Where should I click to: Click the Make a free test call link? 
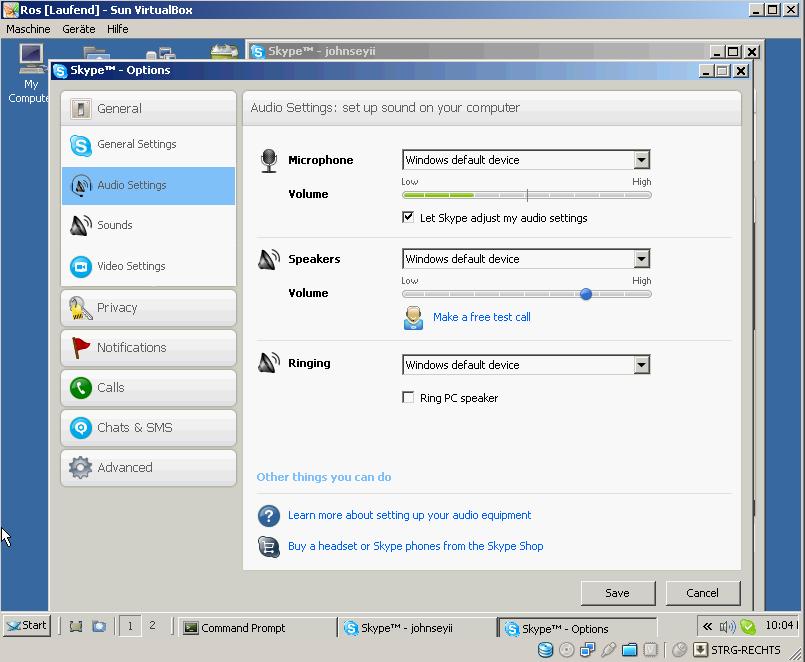point(481,317)
